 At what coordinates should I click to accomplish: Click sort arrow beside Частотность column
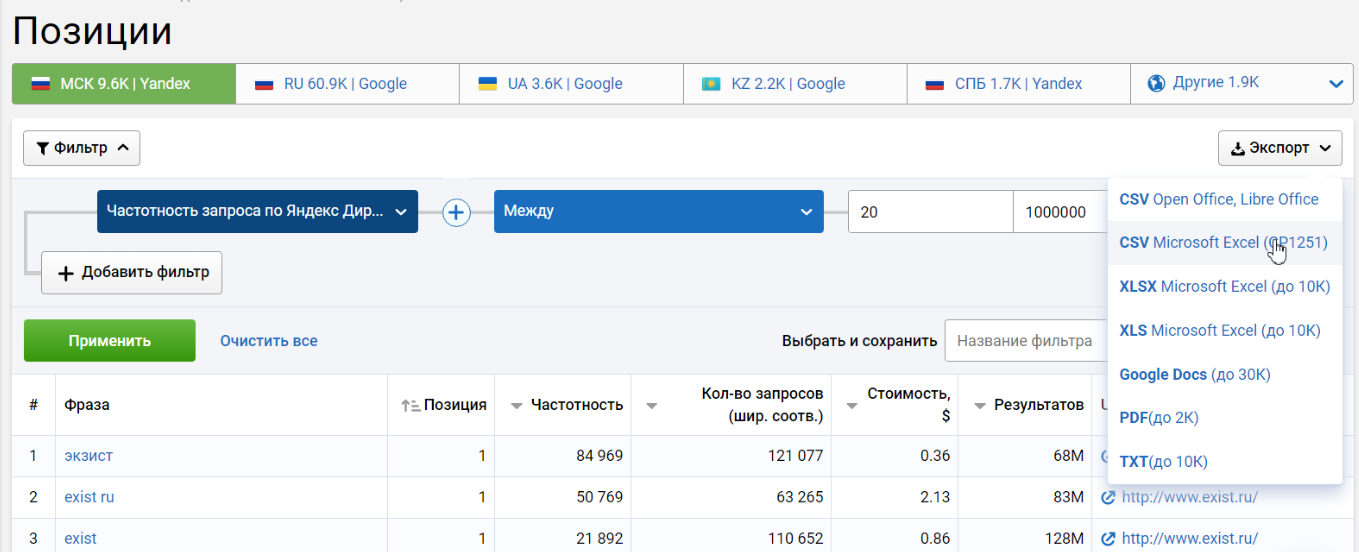(517, 406)
